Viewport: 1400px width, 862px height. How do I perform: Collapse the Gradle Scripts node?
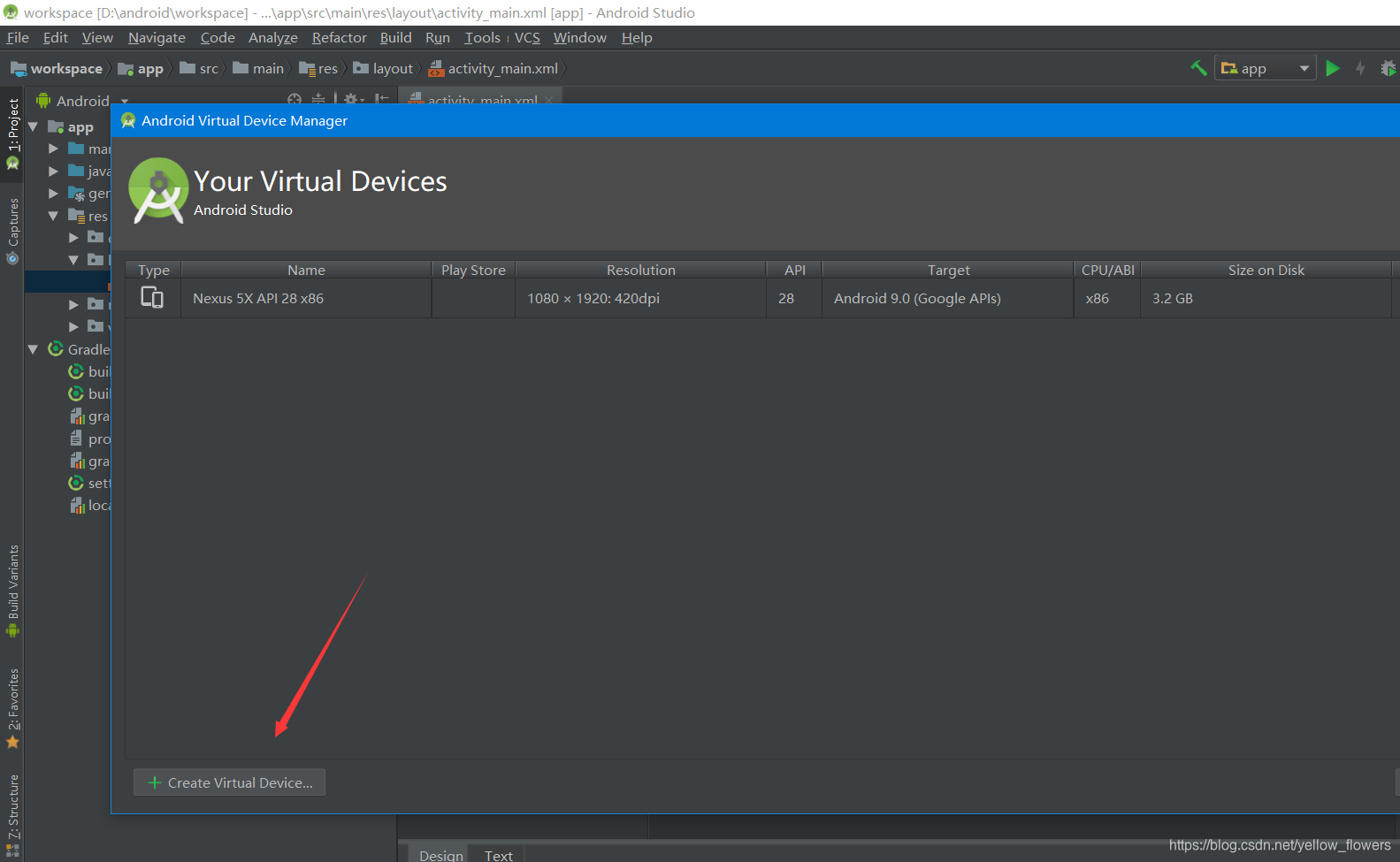[34, 349]
